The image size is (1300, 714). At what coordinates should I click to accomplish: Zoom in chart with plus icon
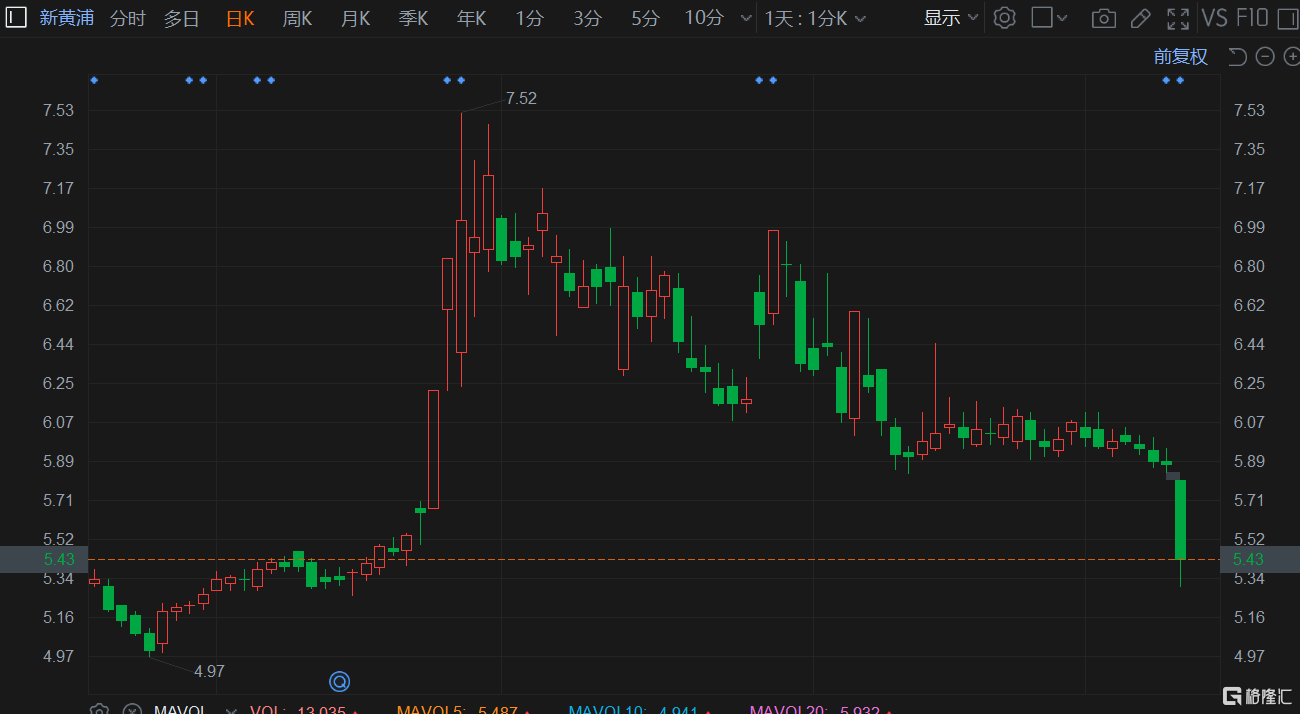coord(1291,57)
